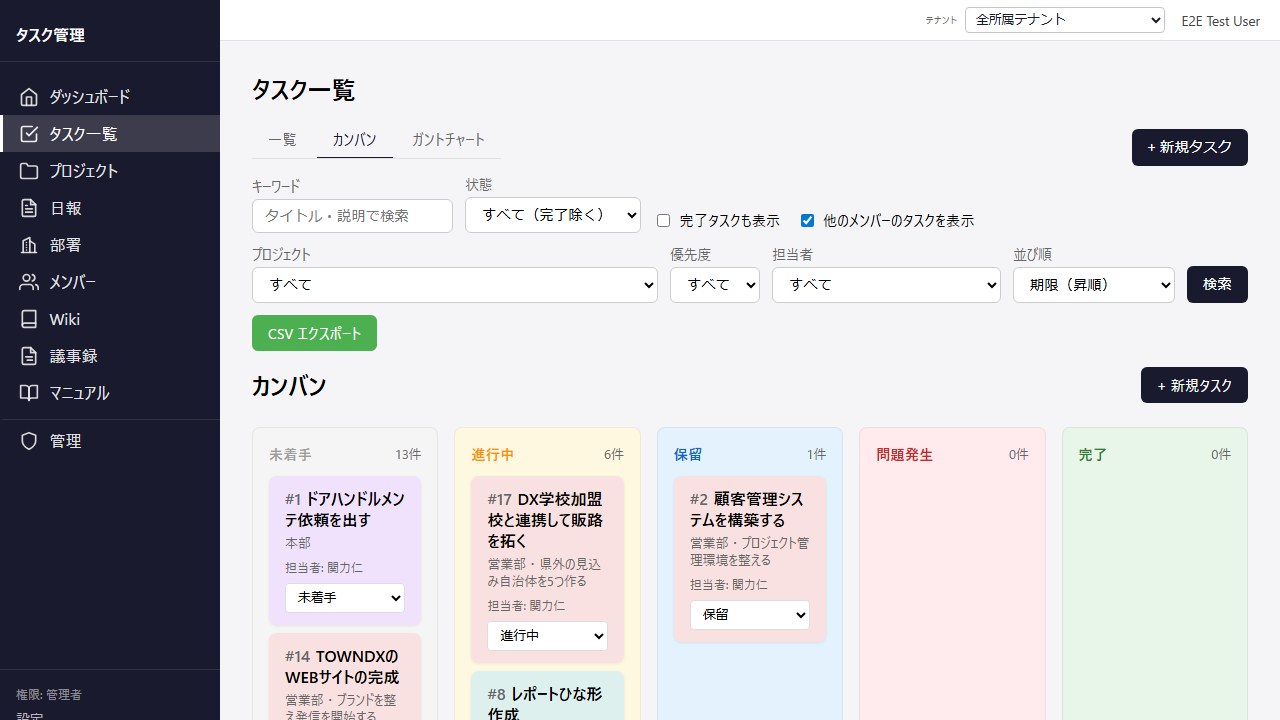The width and height of the screenshot is (1280, 720).
Task: Open プロジェクト in the sidebar menu
Action: pos(110,171)
